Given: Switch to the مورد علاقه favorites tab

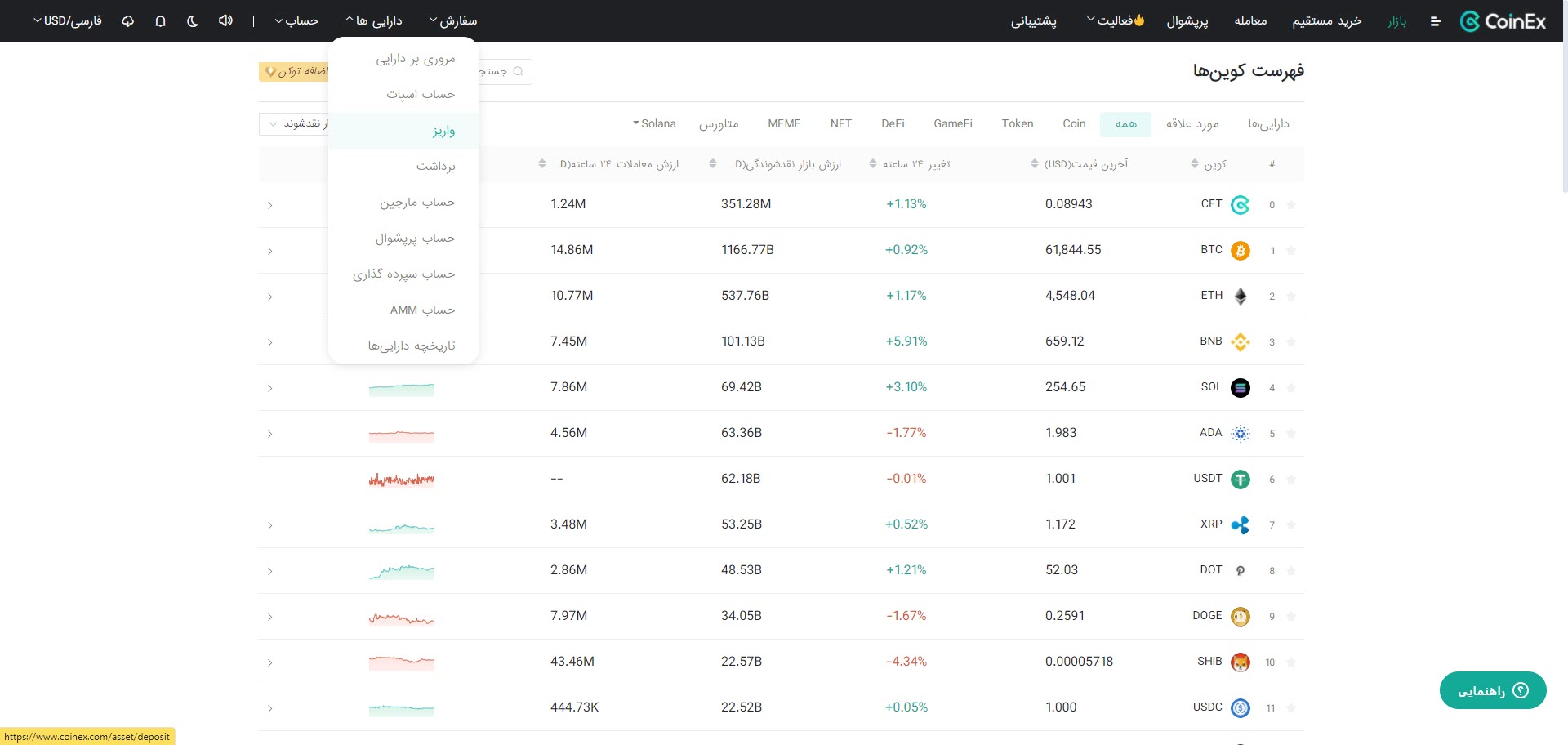Looking at the screenshot, I should tap(1192, 123).
